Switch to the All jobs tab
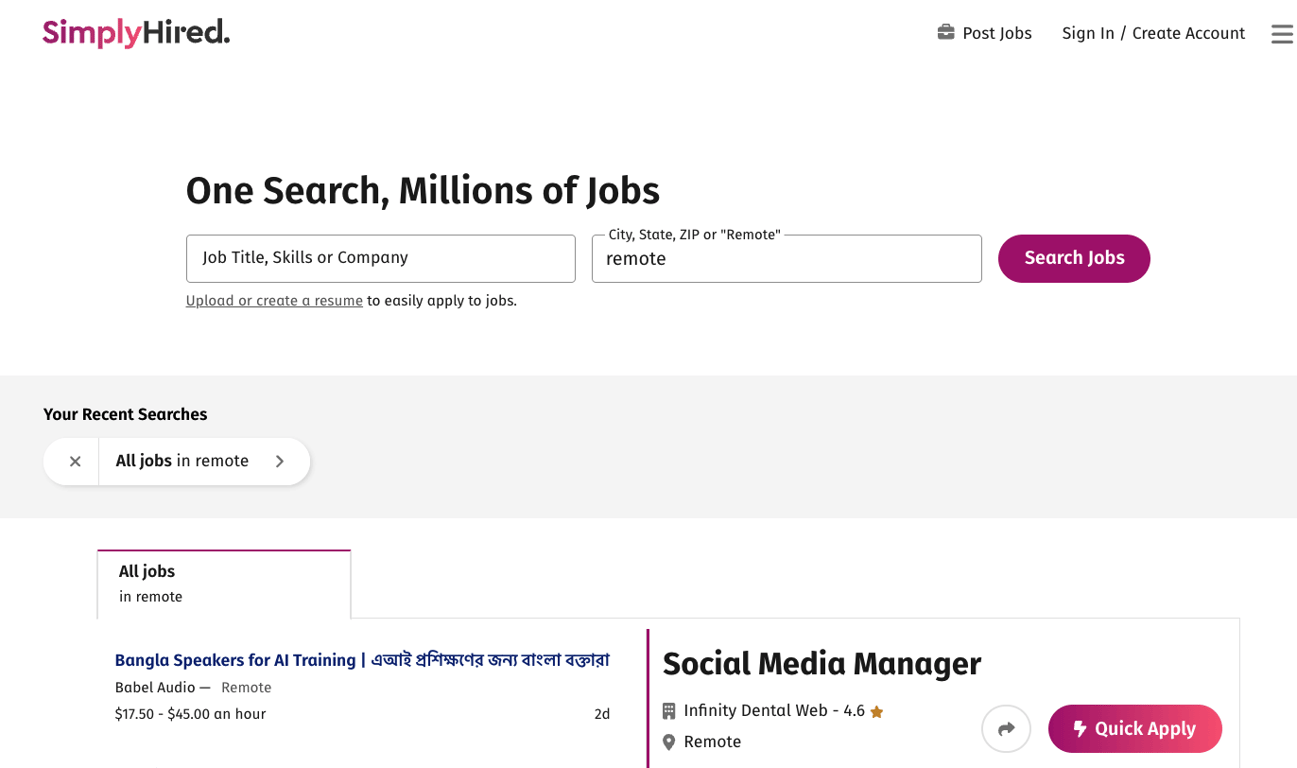1297x768 pixels. click(x=223, y=583)
